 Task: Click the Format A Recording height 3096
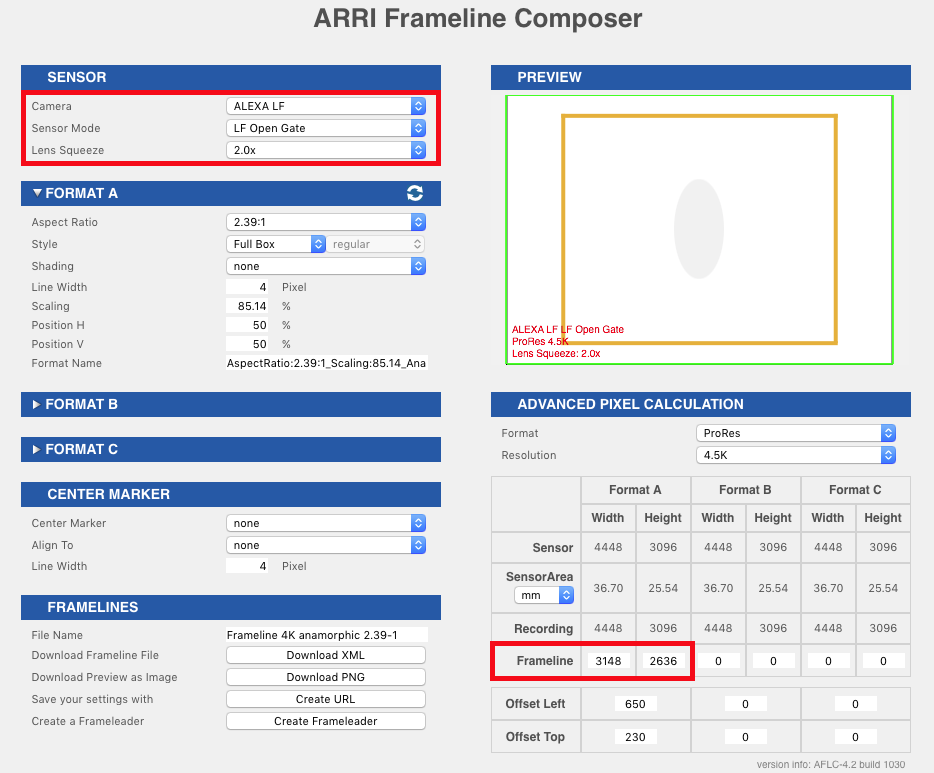click(x=663, y=628)
